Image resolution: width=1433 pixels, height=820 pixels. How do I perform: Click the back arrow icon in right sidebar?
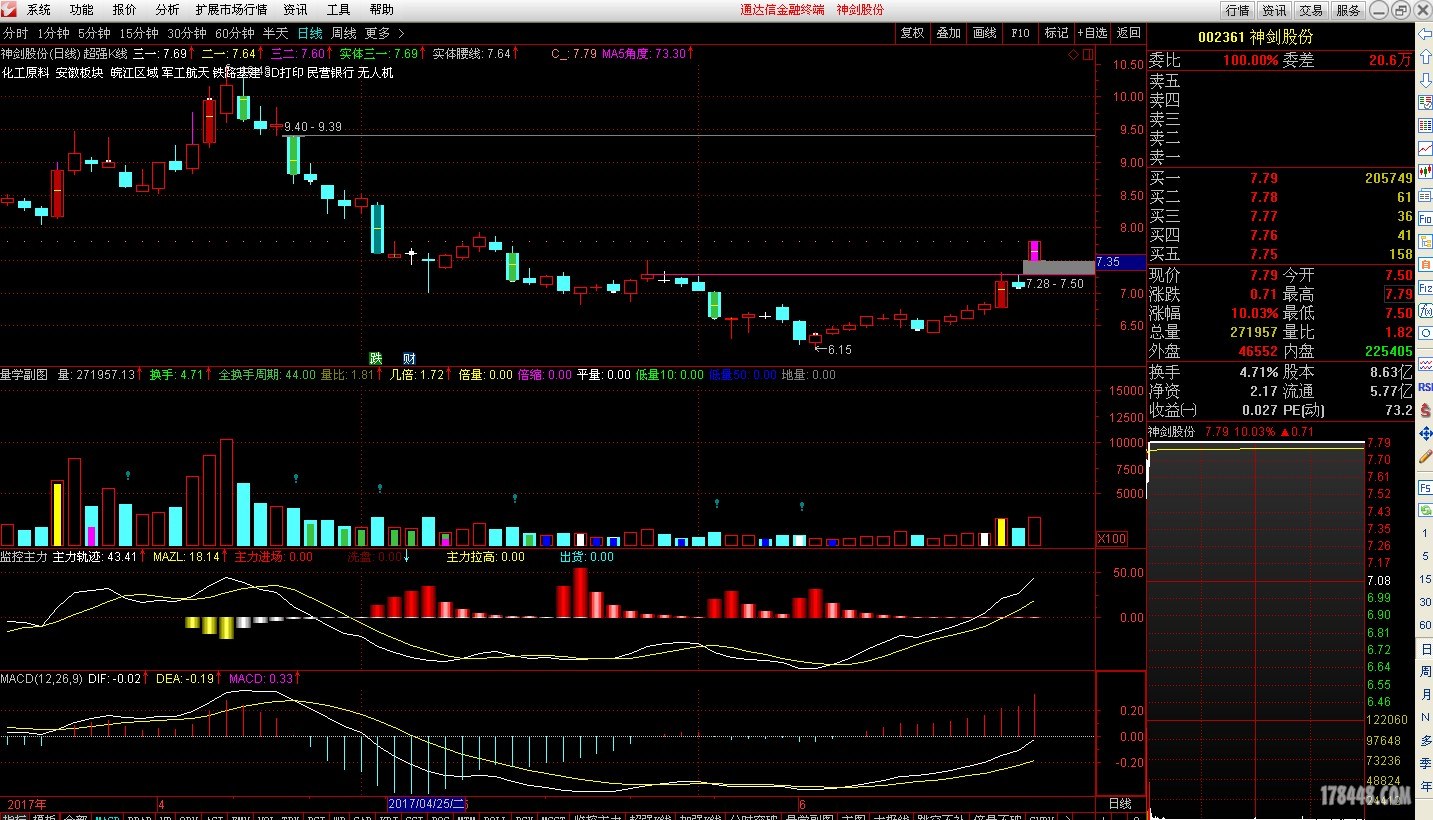1424,33
